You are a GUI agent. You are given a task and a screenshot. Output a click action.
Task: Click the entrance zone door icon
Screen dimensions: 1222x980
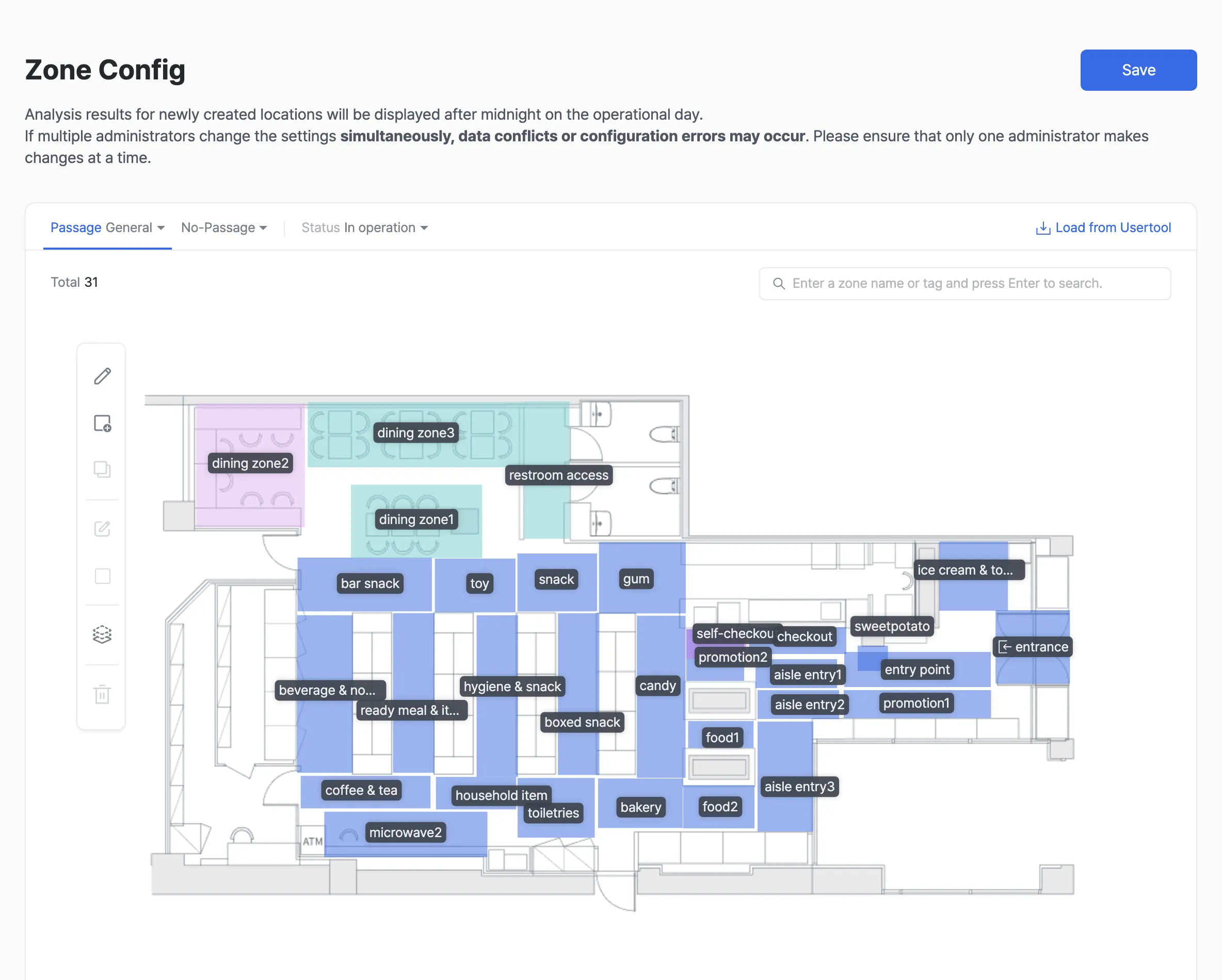click(1004, 647)
